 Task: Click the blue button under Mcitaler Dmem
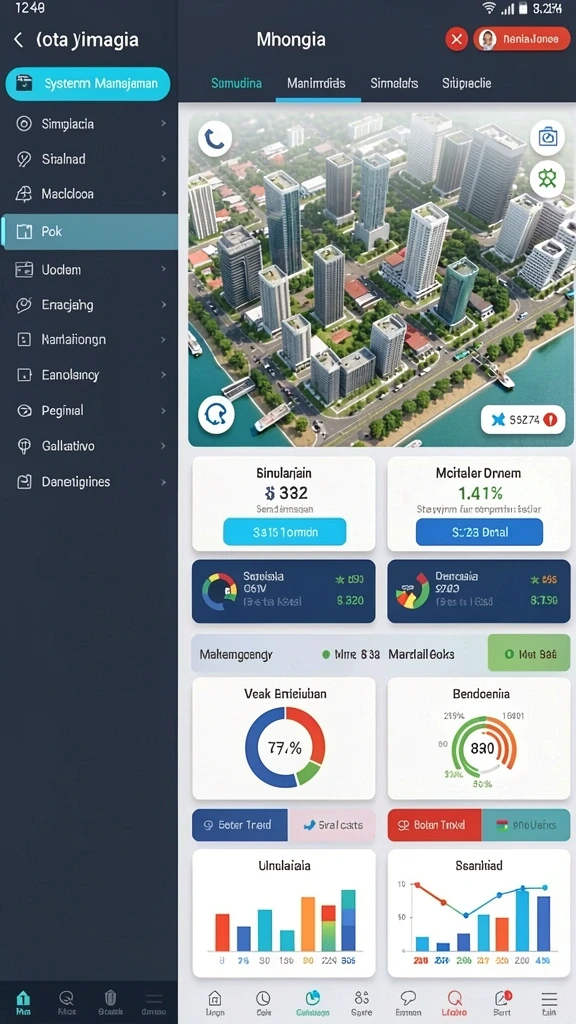click(479, 532)
